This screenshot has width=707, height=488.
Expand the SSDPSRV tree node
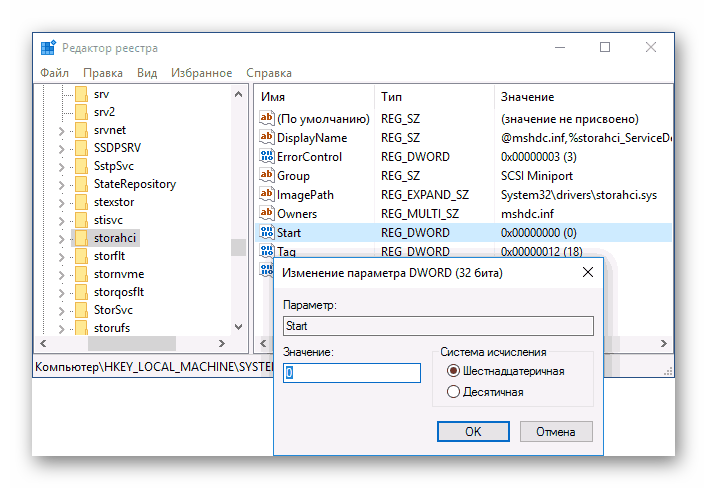pyautogui.click(x=61, y=149)
